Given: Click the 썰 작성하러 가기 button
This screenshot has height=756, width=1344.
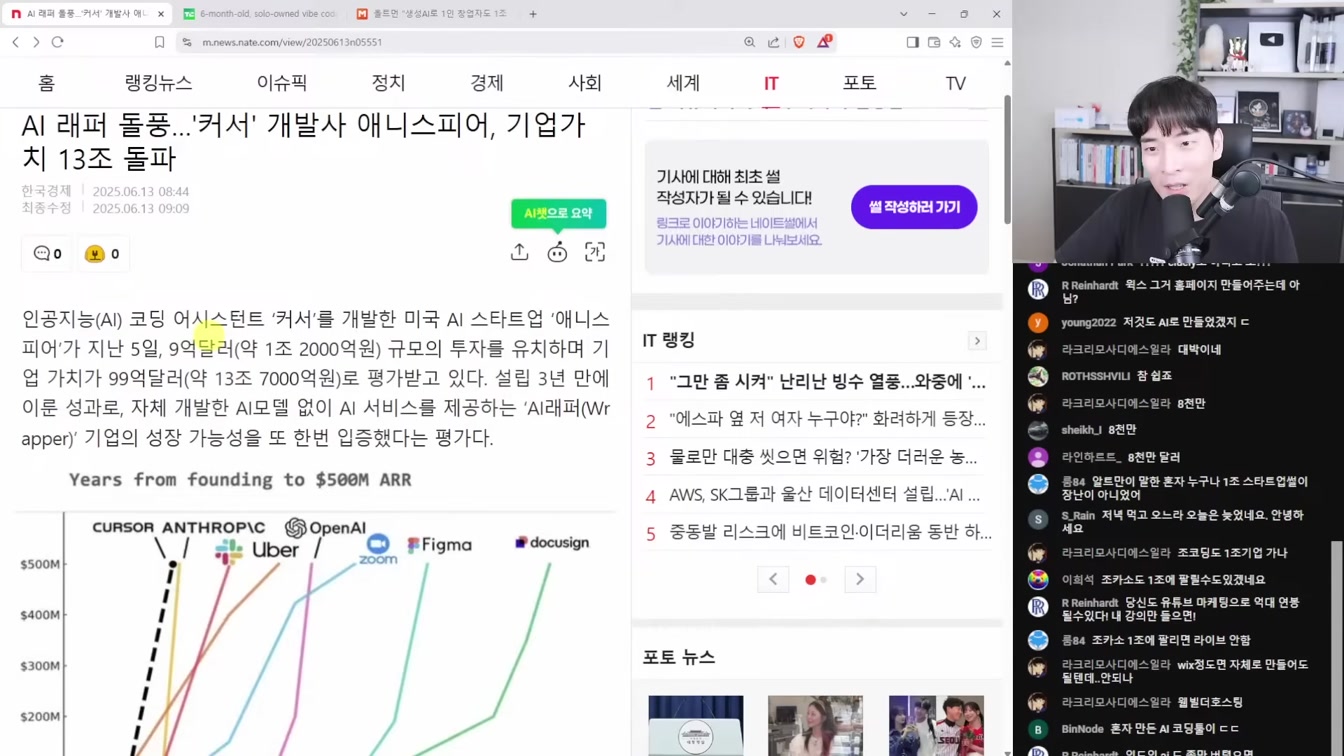Looking at the screenshot, I should pos(914,207).
